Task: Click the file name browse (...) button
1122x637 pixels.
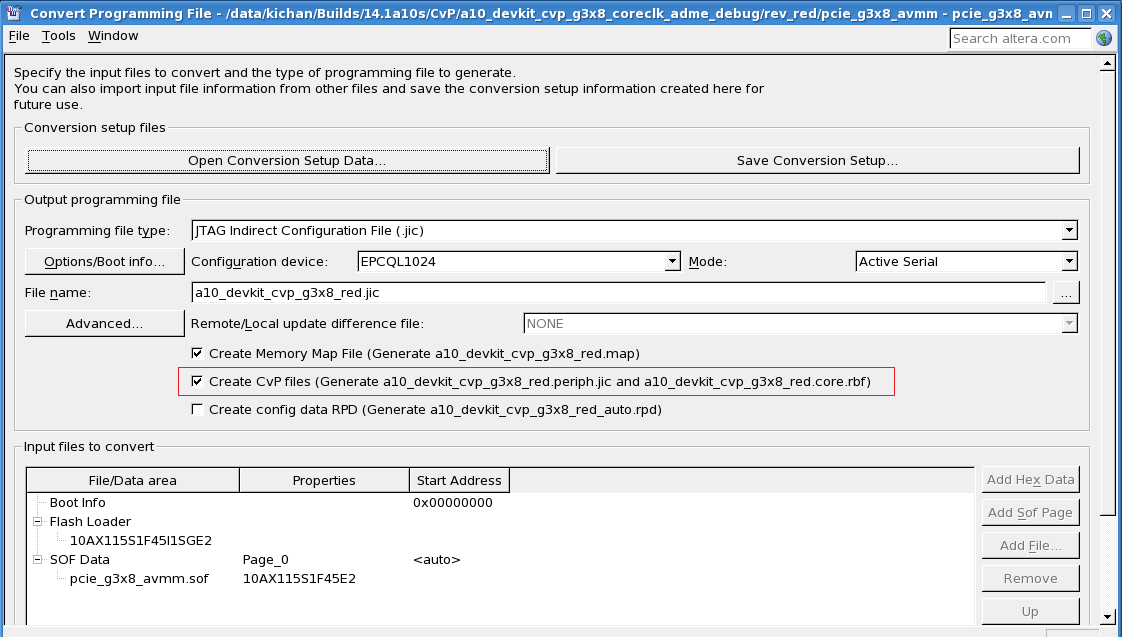Action: click(1066, 293)
